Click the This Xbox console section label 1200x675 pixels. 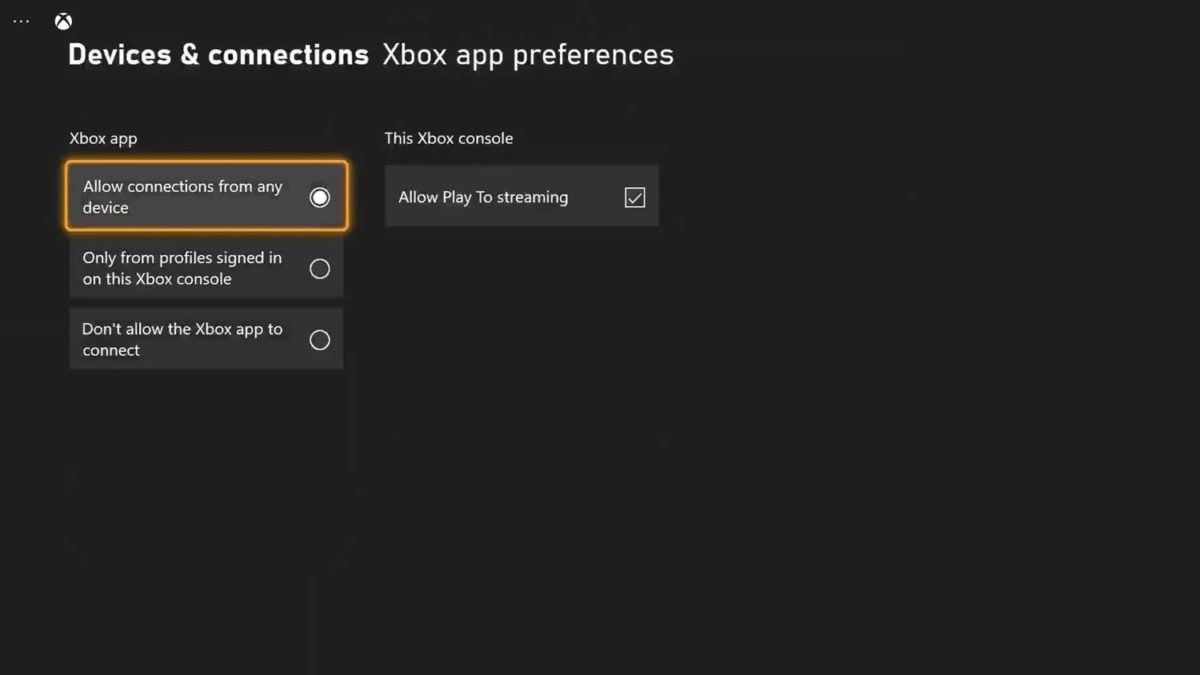point(449,138)
